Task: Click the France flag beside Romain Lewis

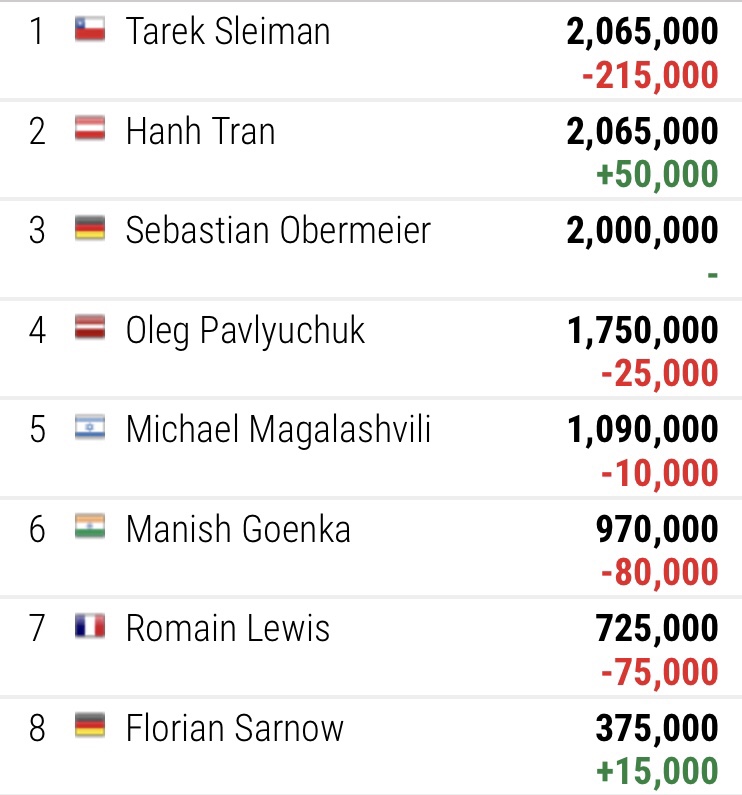Action: (x=90, y=628)
